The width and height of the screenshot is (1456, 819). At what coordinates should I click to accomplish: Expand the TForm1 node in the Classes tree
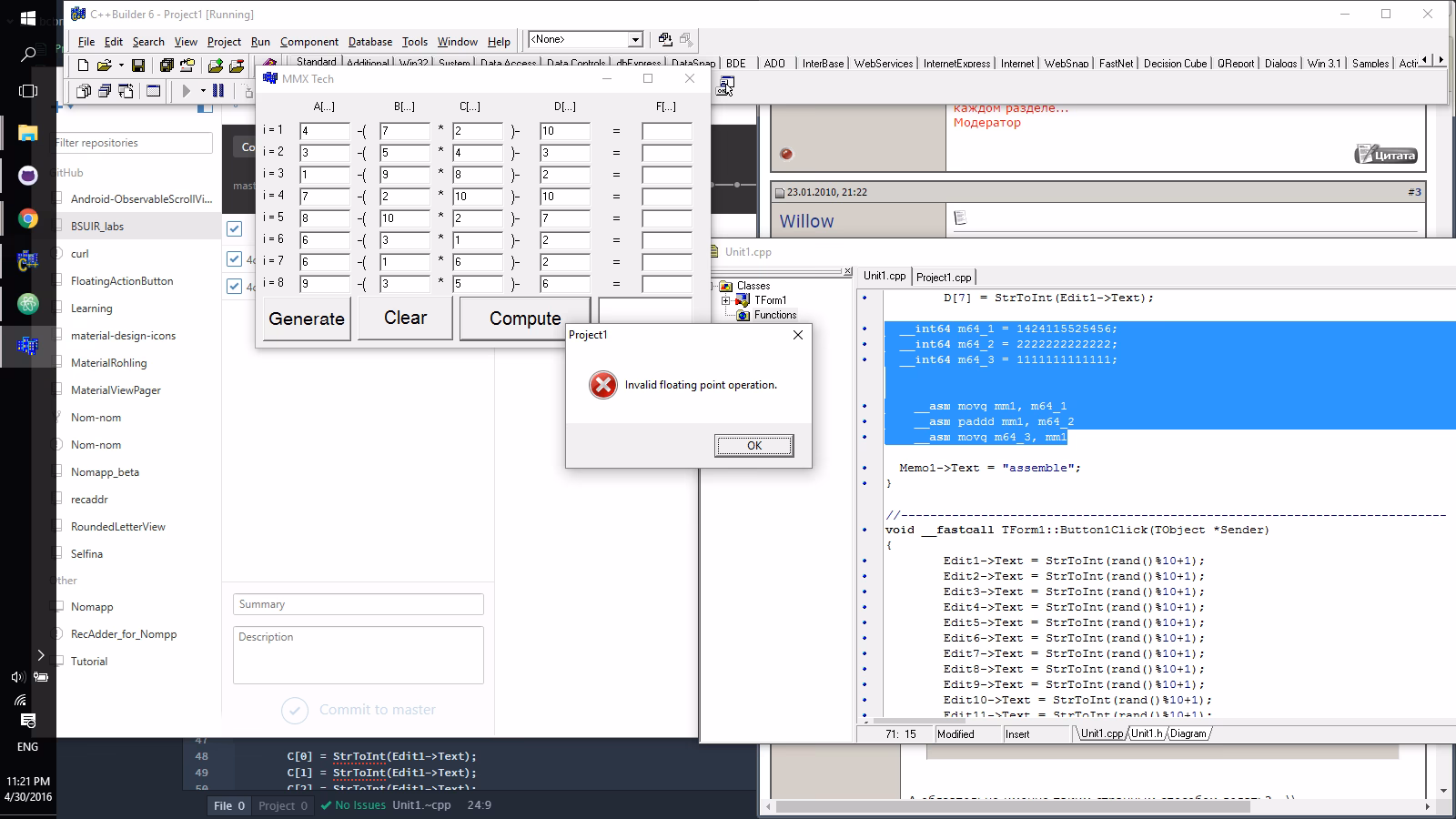tap(725, 300)
